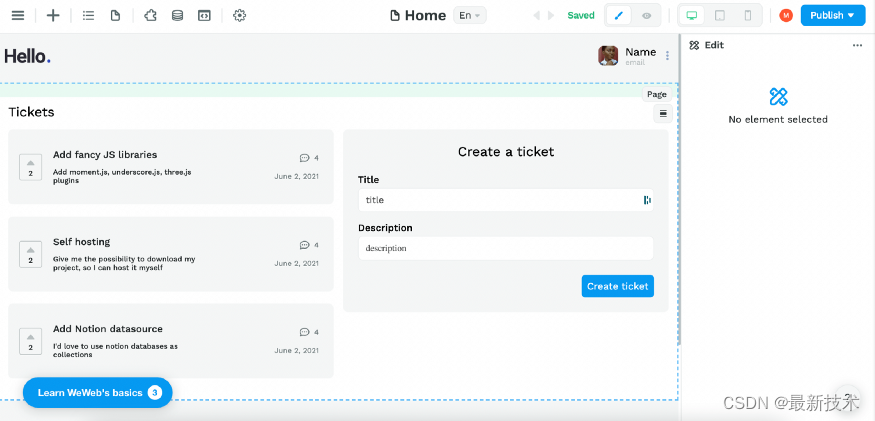
Task: Open the Publish dropdown button
Action: [x=833, y=15]
